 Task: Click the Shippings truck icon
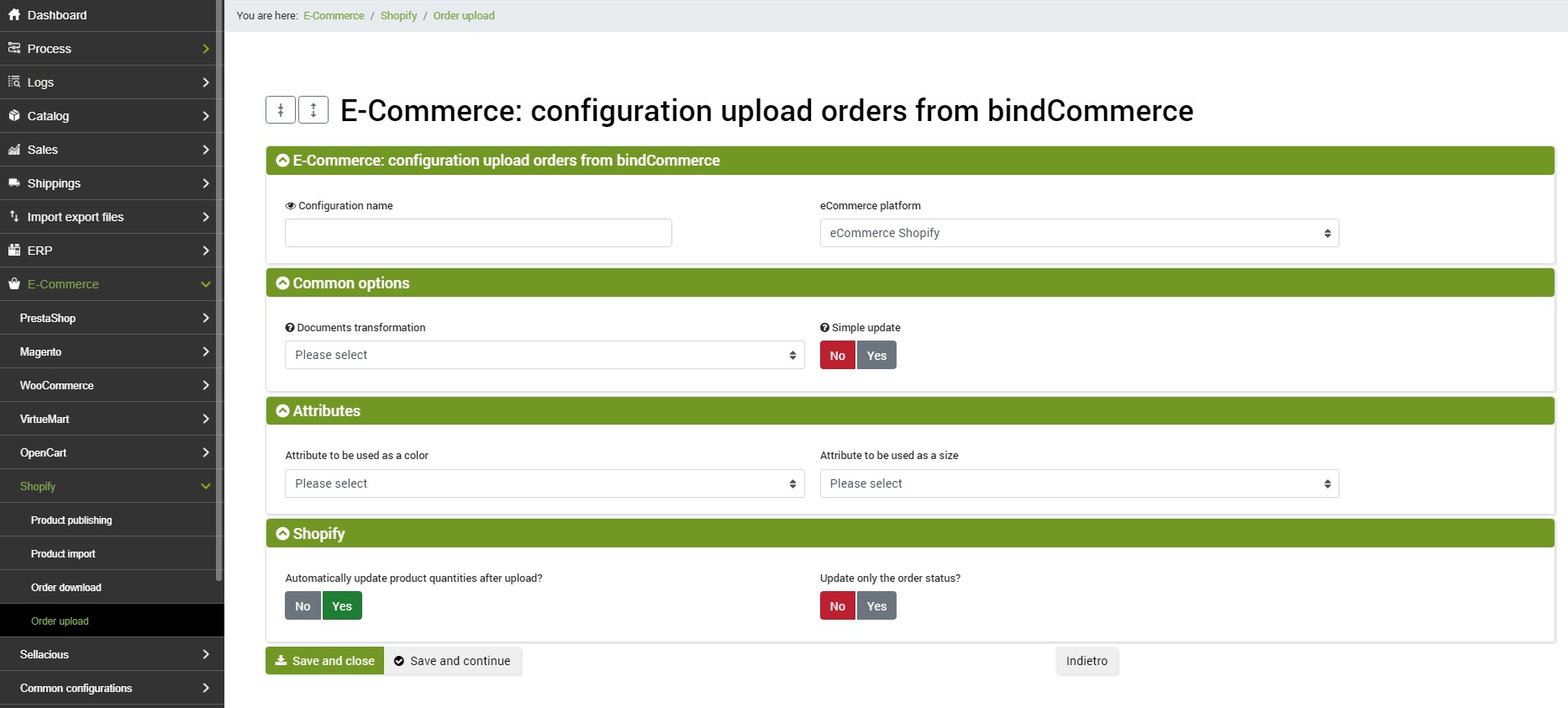(14, 182)
